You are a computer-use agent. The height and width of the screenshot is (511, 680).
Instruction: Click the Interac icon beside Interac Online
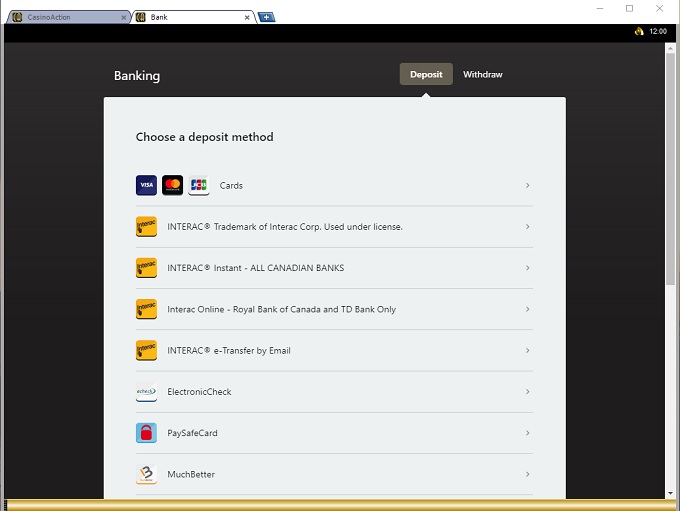[146, 309]
